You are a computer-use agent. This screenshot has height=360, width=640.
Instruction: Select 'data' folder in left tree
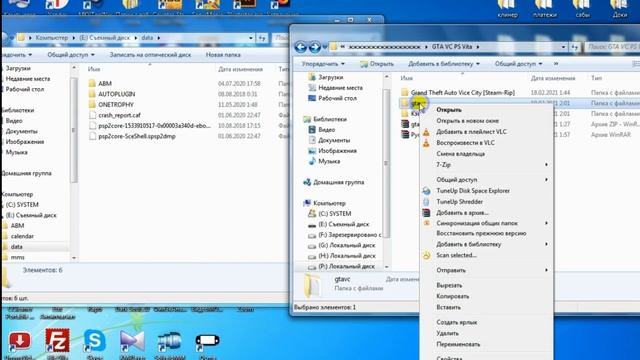tap(16, 247)
